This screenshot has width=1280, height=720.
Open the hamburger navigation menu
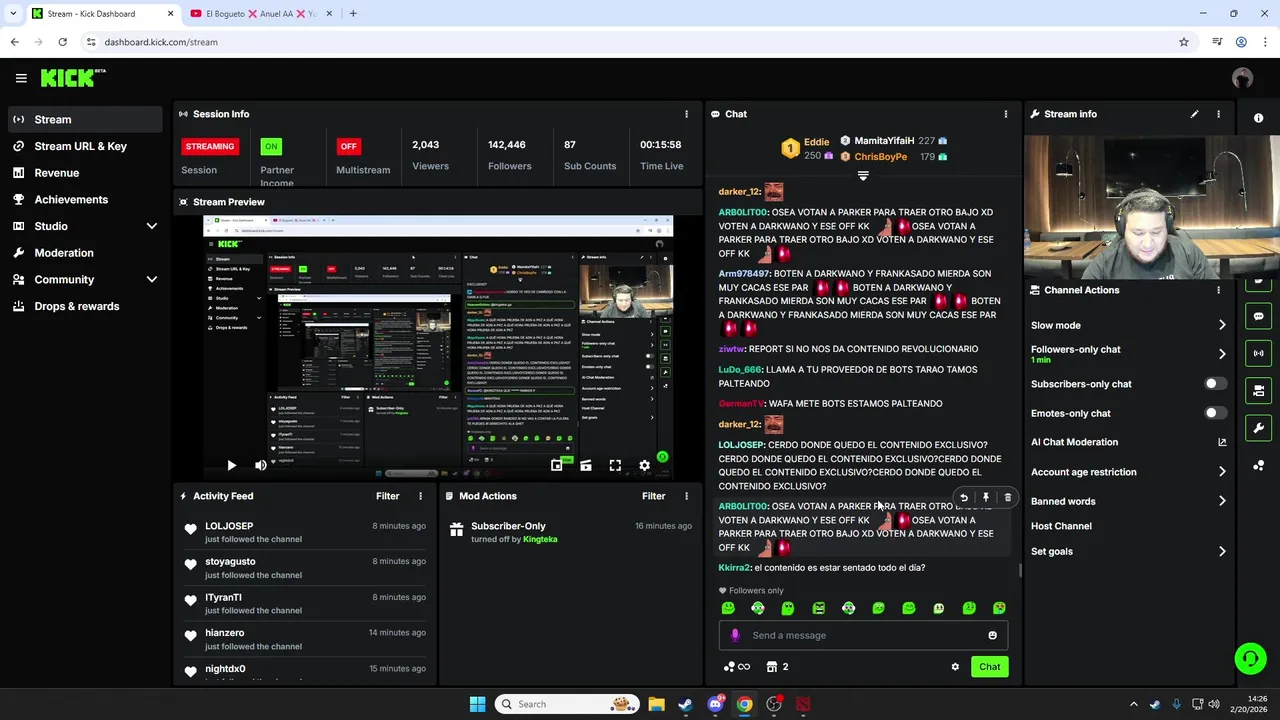point(21,78)
